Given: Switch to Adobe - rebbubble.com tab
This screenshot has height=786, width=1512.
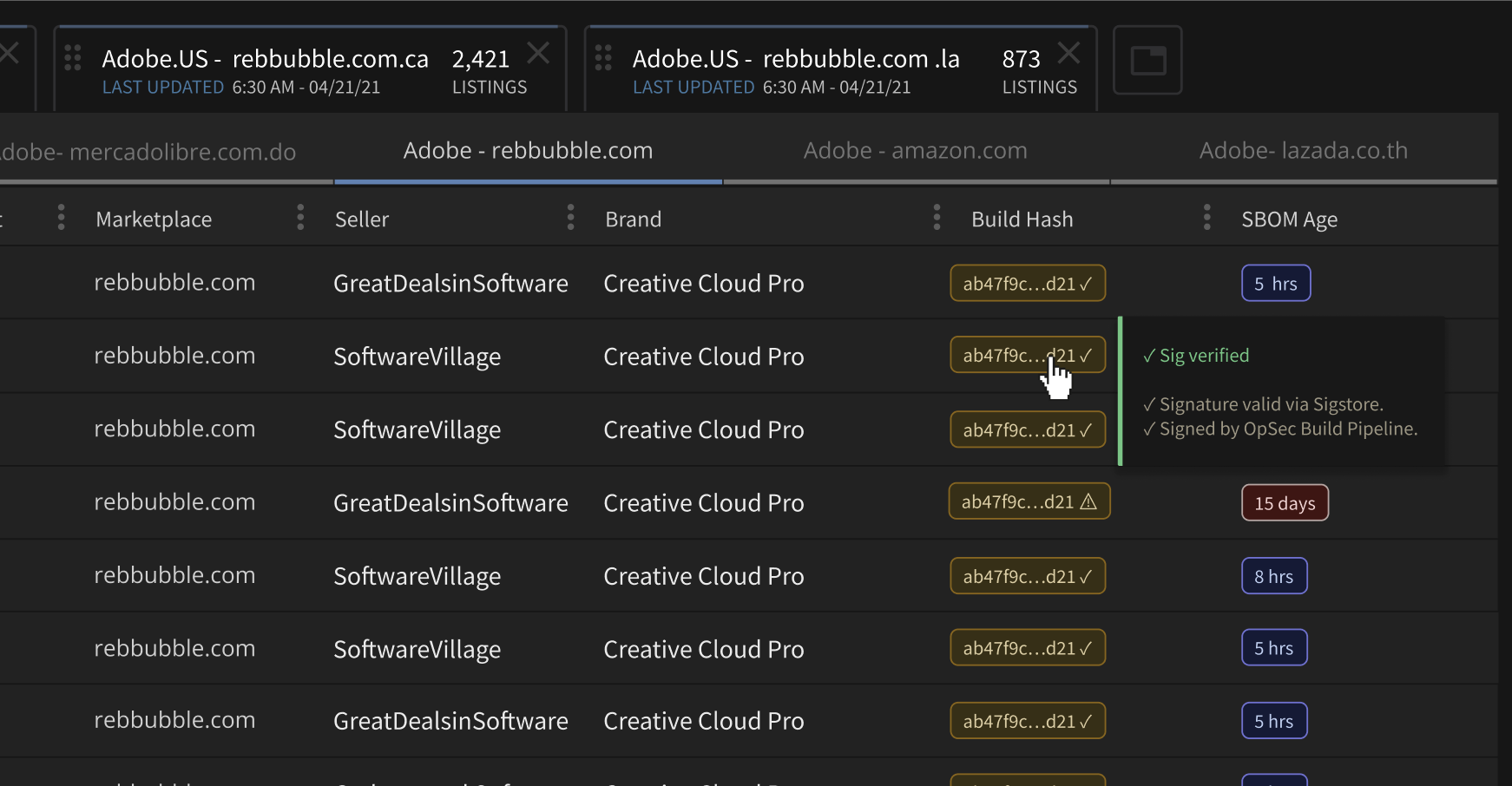Looking at the screenshot, I should tap(528, 151).
